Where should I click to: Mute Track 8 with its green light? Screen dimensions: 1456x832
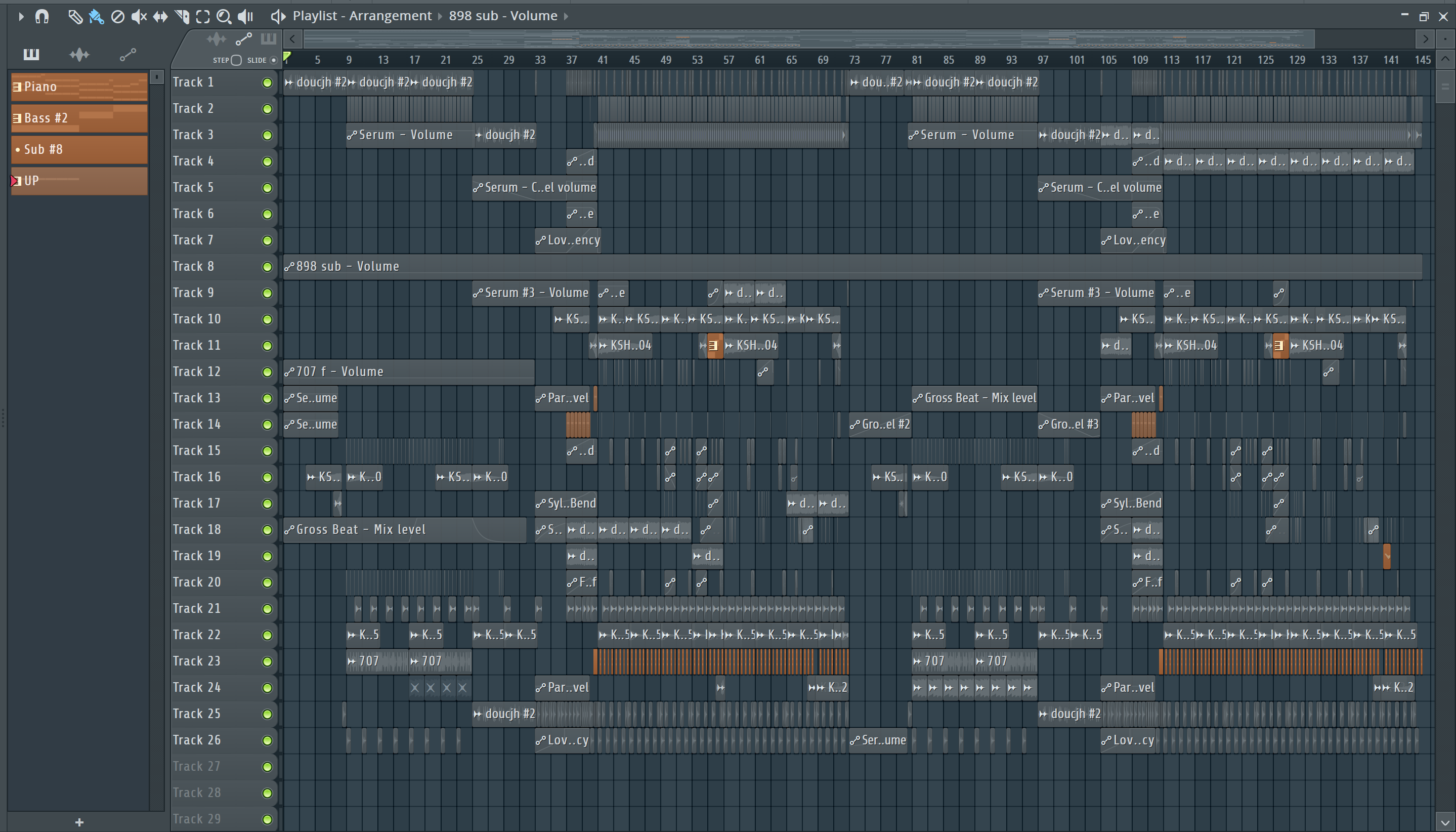click(267, 267)
